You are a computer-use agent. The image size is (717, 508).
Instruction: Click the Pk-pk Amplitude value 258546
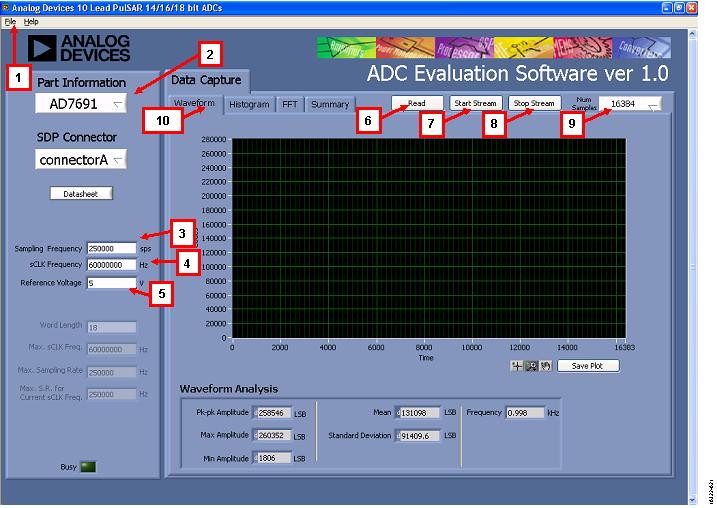273,413
